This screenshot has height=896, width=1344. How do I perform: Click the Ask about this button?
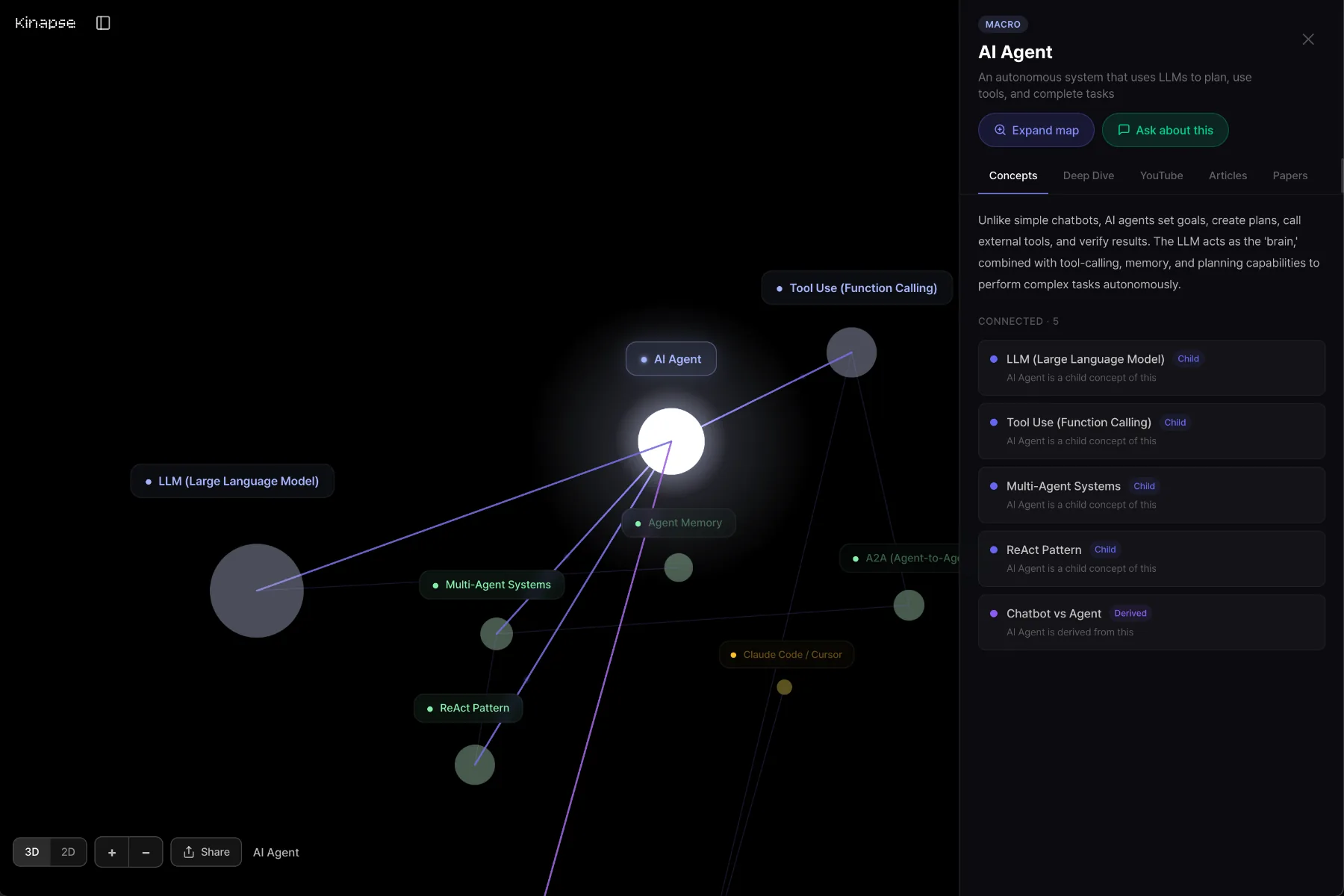pos(1165,130)
